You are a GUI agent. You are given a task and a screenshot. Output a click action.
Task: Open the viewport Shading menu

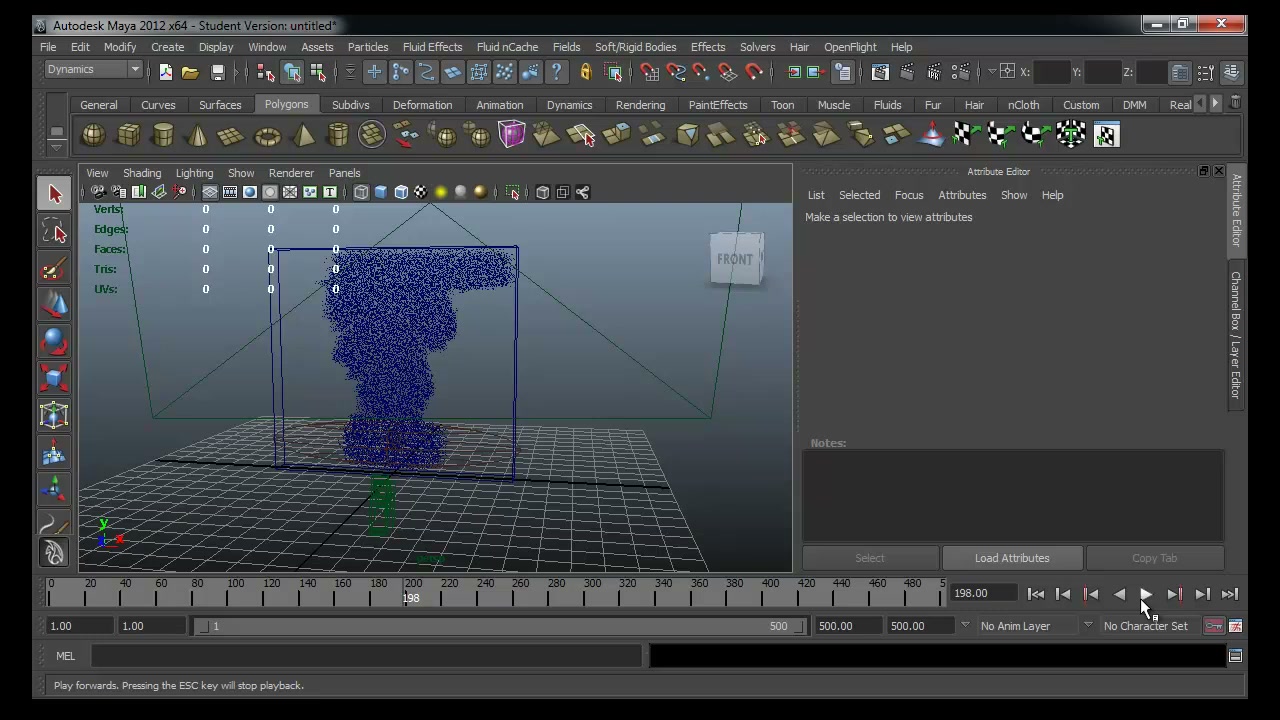pos(142,173)
